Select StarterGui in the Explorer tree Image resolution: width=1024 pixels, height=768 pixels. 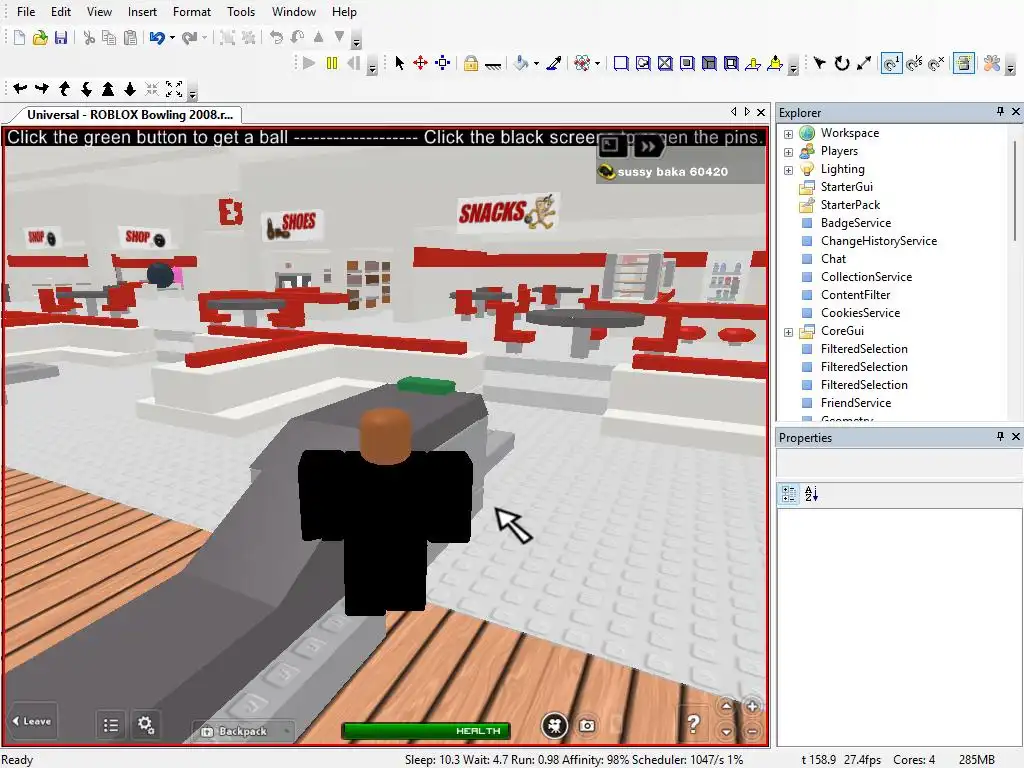coord(846,187)
